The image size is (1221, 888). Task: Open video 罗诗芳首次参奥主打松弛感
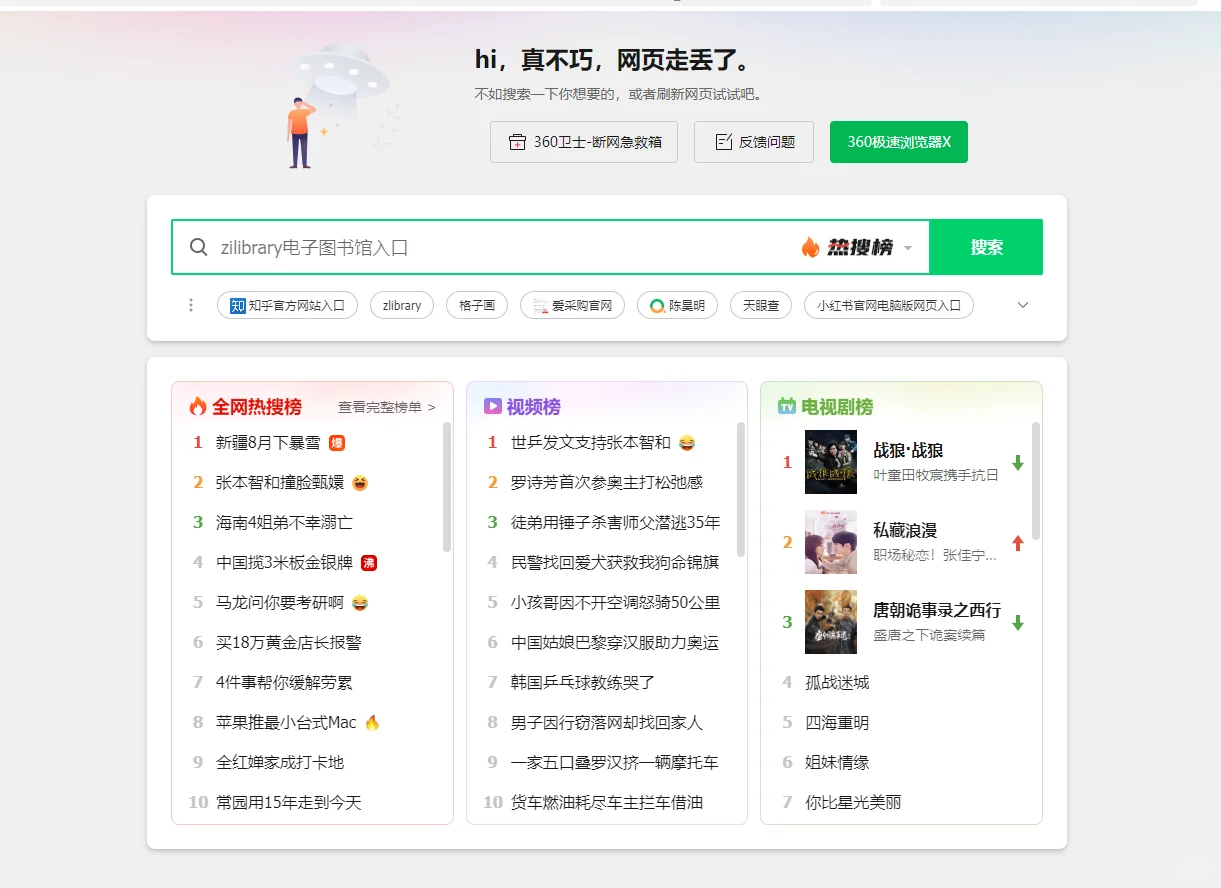click(x=607, y=482)
